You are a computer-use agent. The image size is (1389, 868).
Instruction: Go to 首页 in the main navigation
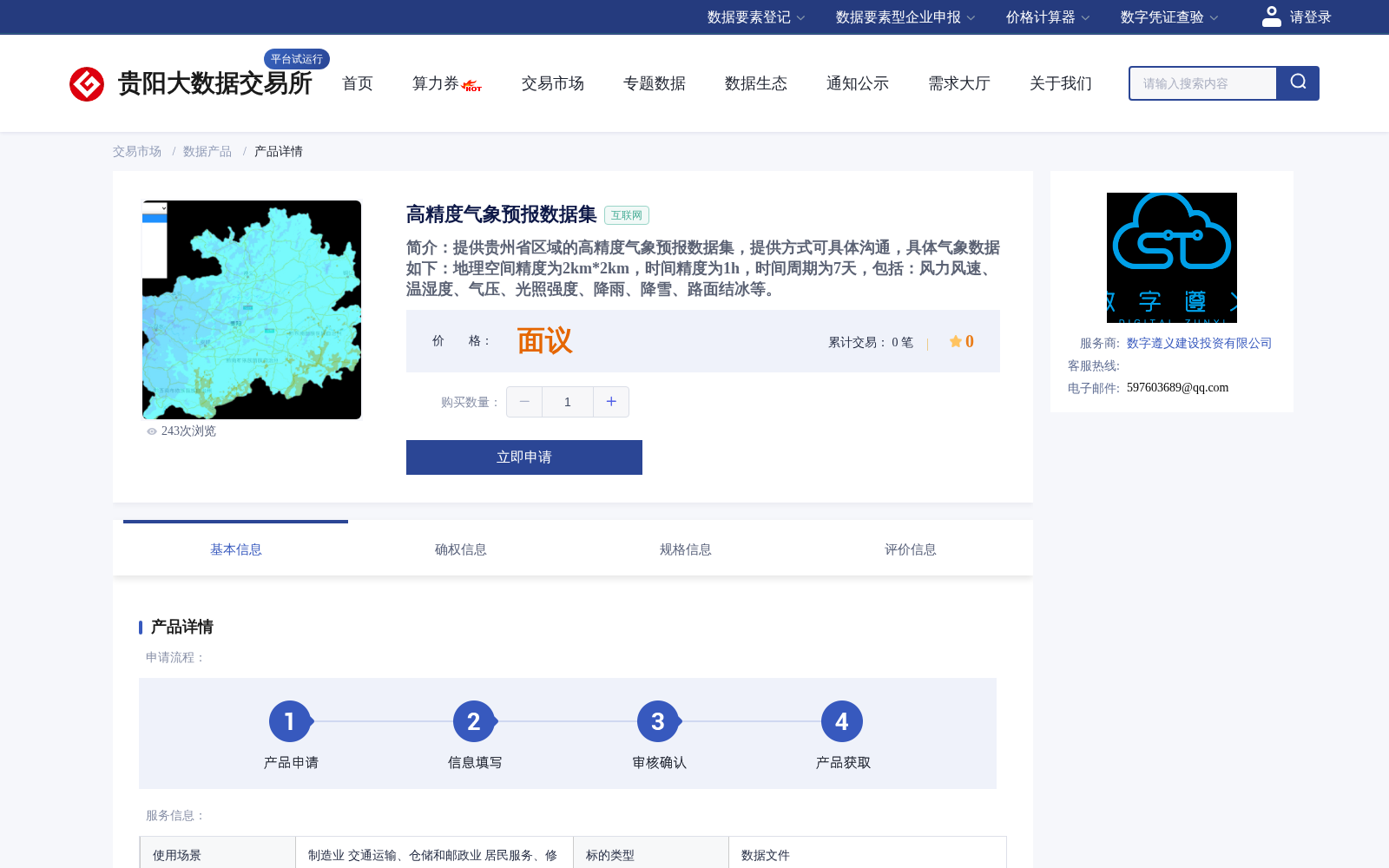[x=358, y=83]
